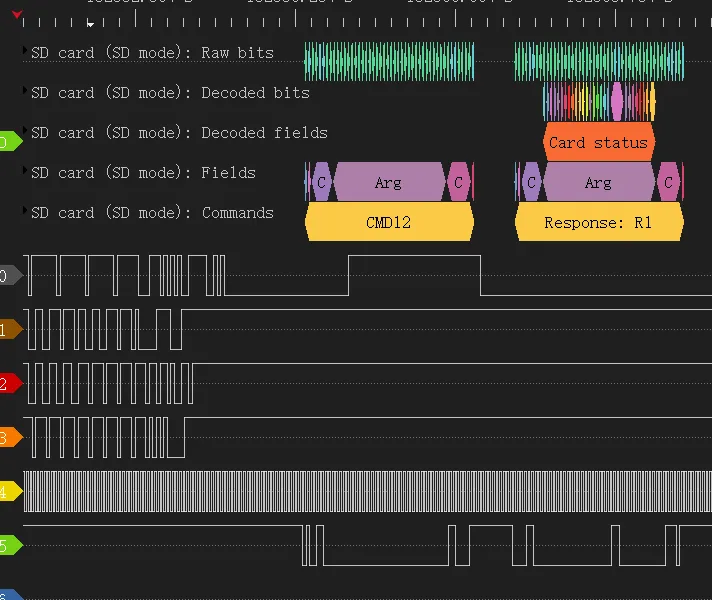Click the red marker on the time ruler
This screenshot has height=600, width=712.
pos(17,13)
